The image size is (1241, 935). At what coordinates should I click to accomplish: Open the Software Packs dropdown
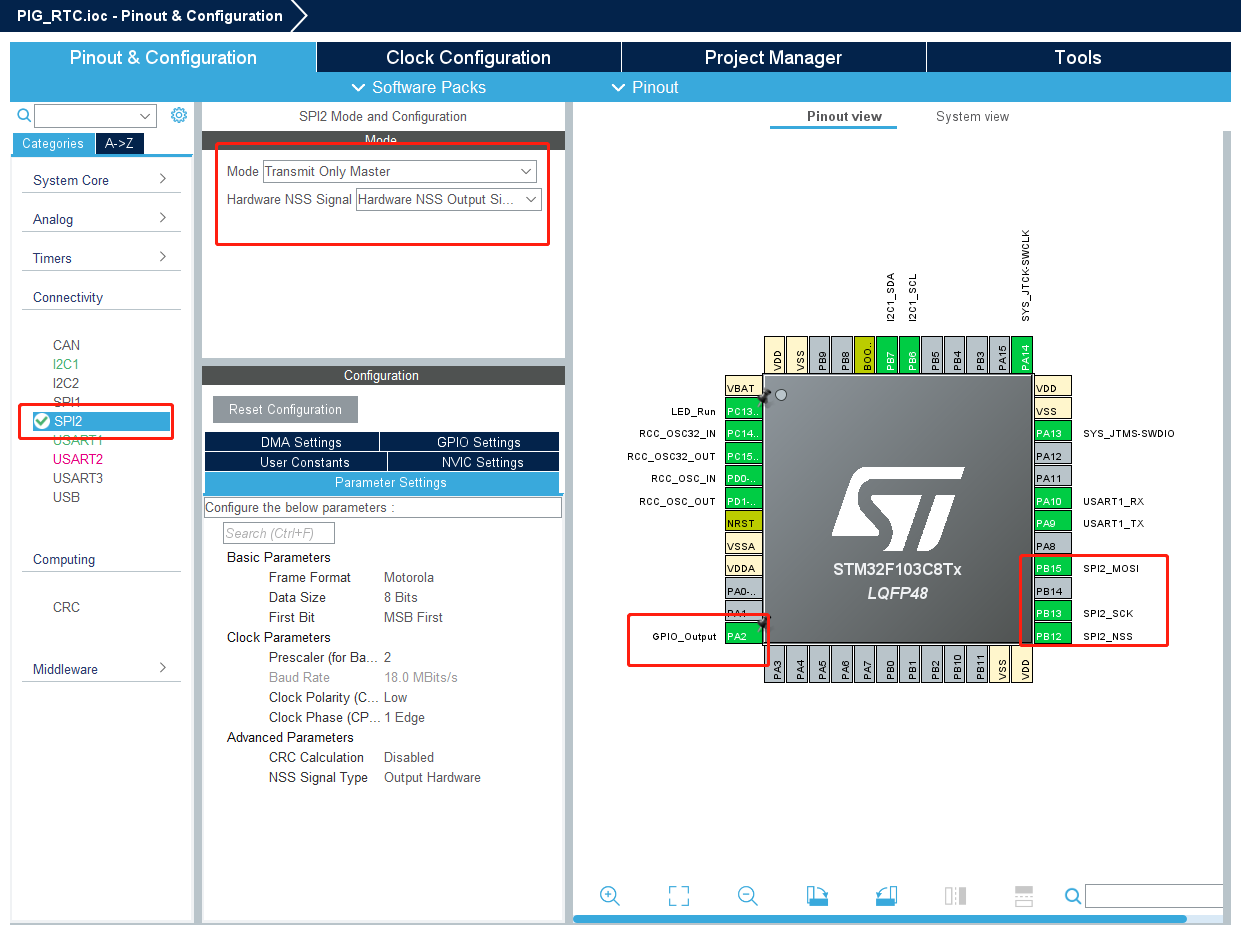[419, 87]
